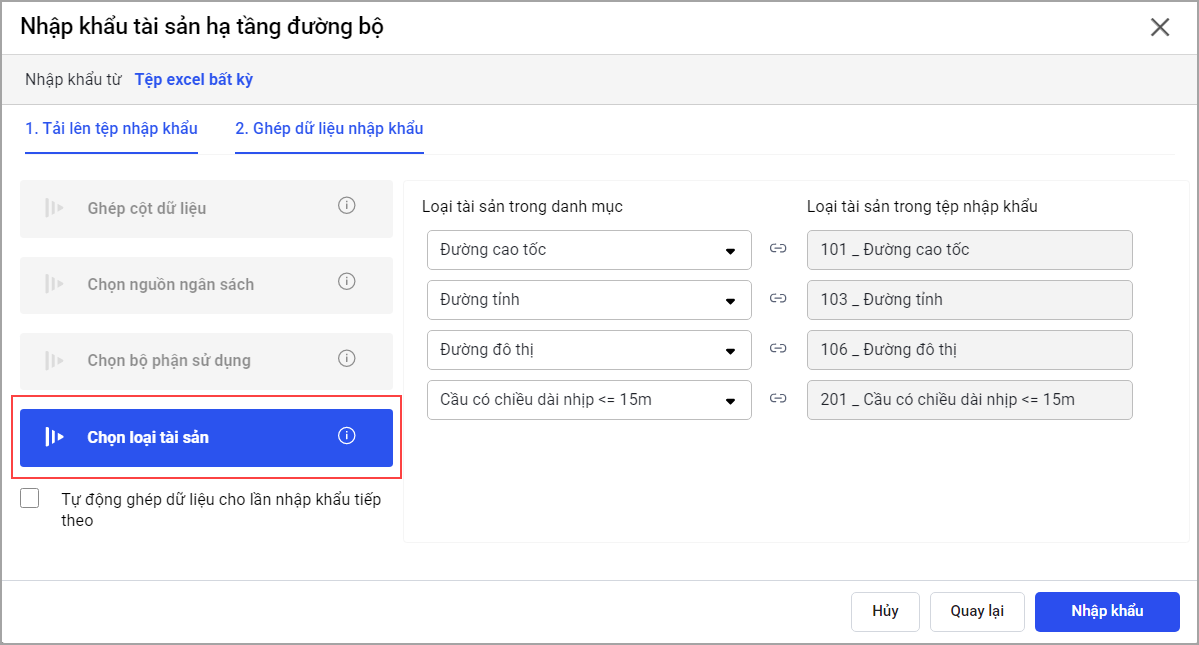Enable Tự động ghép dữ liệu checkbox
Image resolution: width=1199 pixels, height=645 pixels.
point(30,499)
